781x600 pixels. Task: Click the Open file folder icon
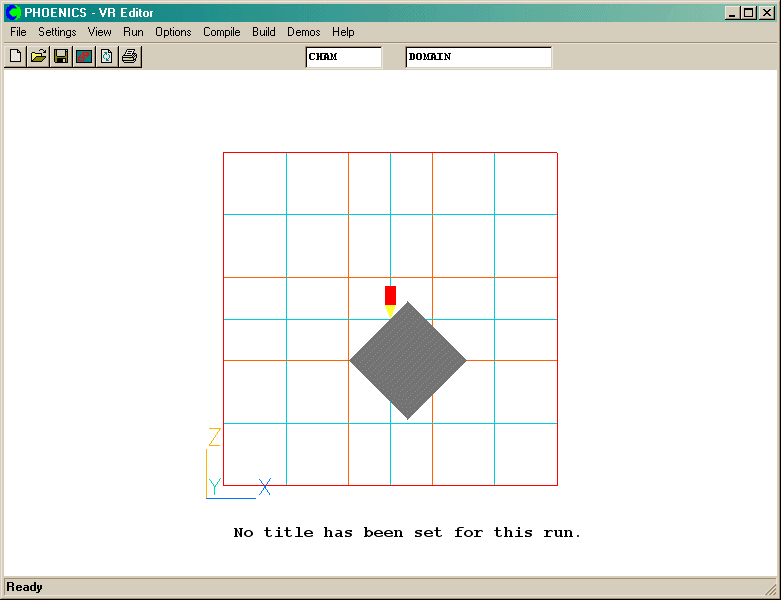click(x=38, y=57)
